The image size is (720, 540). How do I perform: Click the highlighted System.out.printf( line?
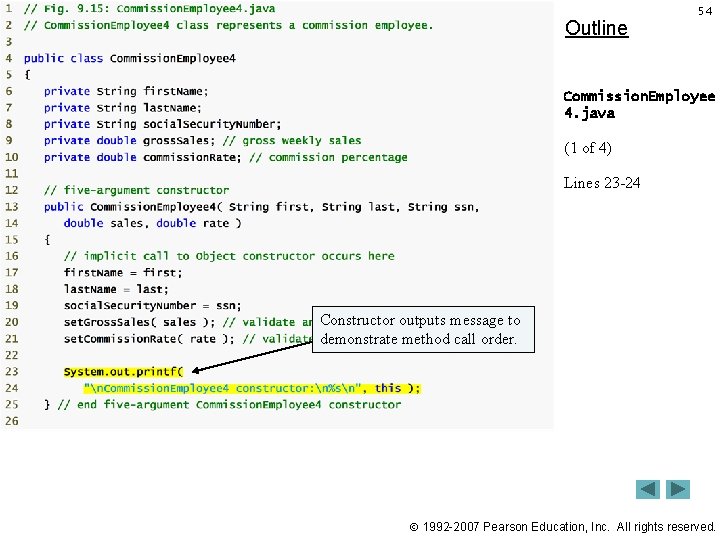[124, 371]
